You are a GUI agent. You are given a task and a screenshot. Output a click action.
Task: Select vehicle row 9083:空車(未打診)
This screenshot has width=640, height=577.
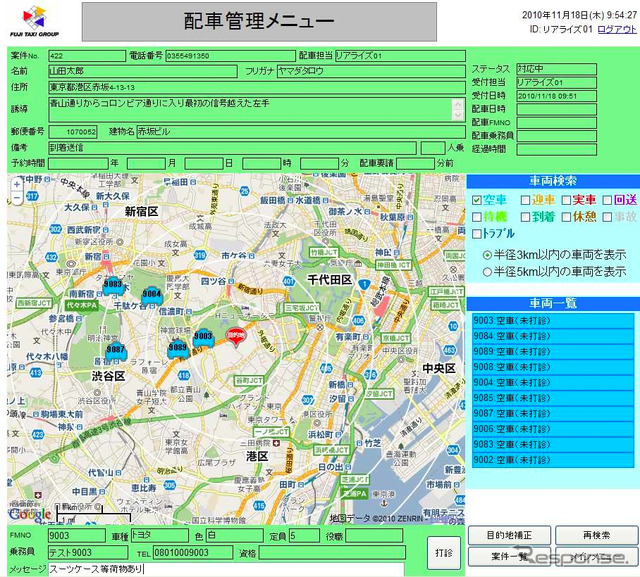tap(553, 445)
